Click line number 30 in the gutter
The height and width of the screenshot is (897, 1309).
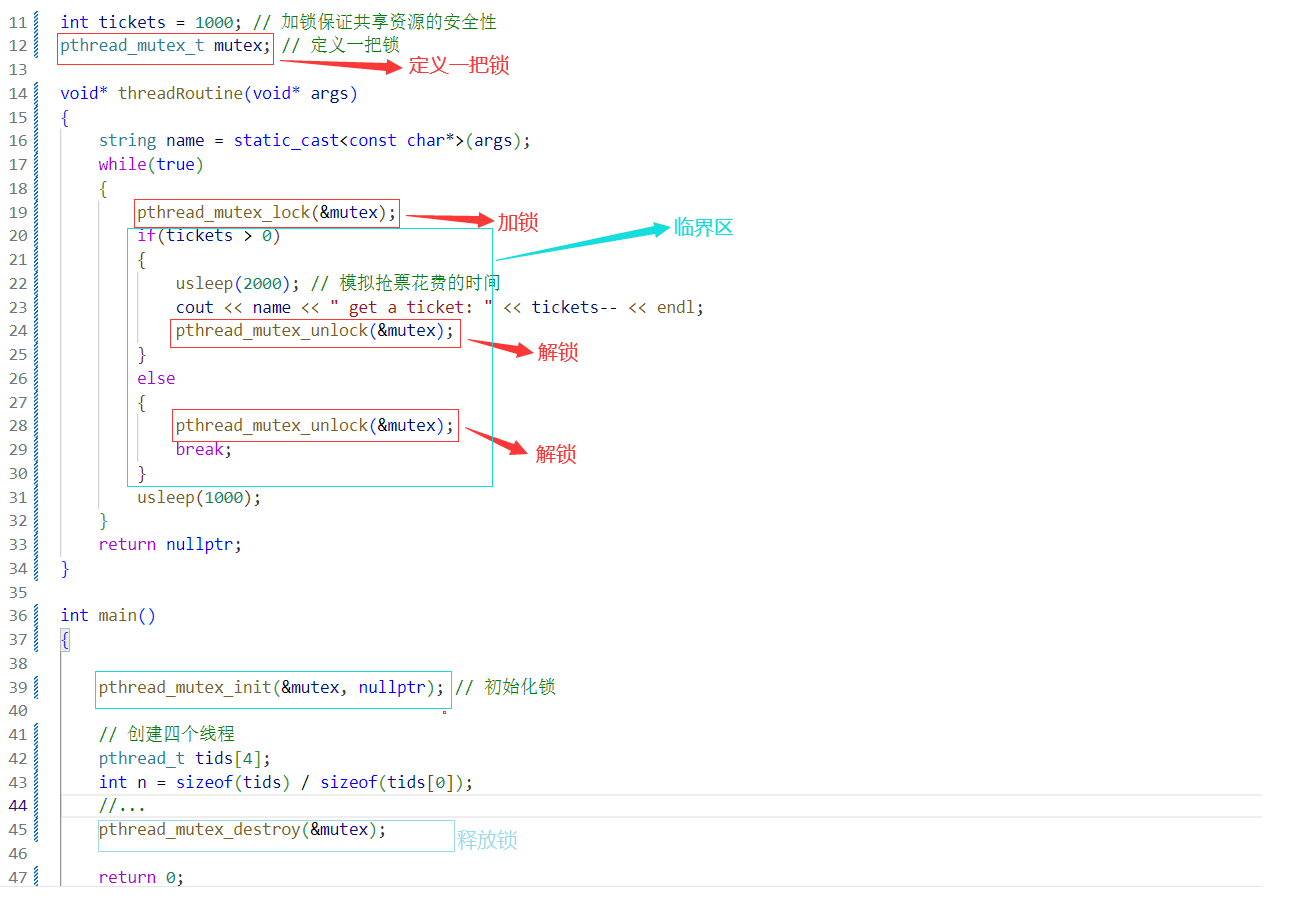(18, 473)
